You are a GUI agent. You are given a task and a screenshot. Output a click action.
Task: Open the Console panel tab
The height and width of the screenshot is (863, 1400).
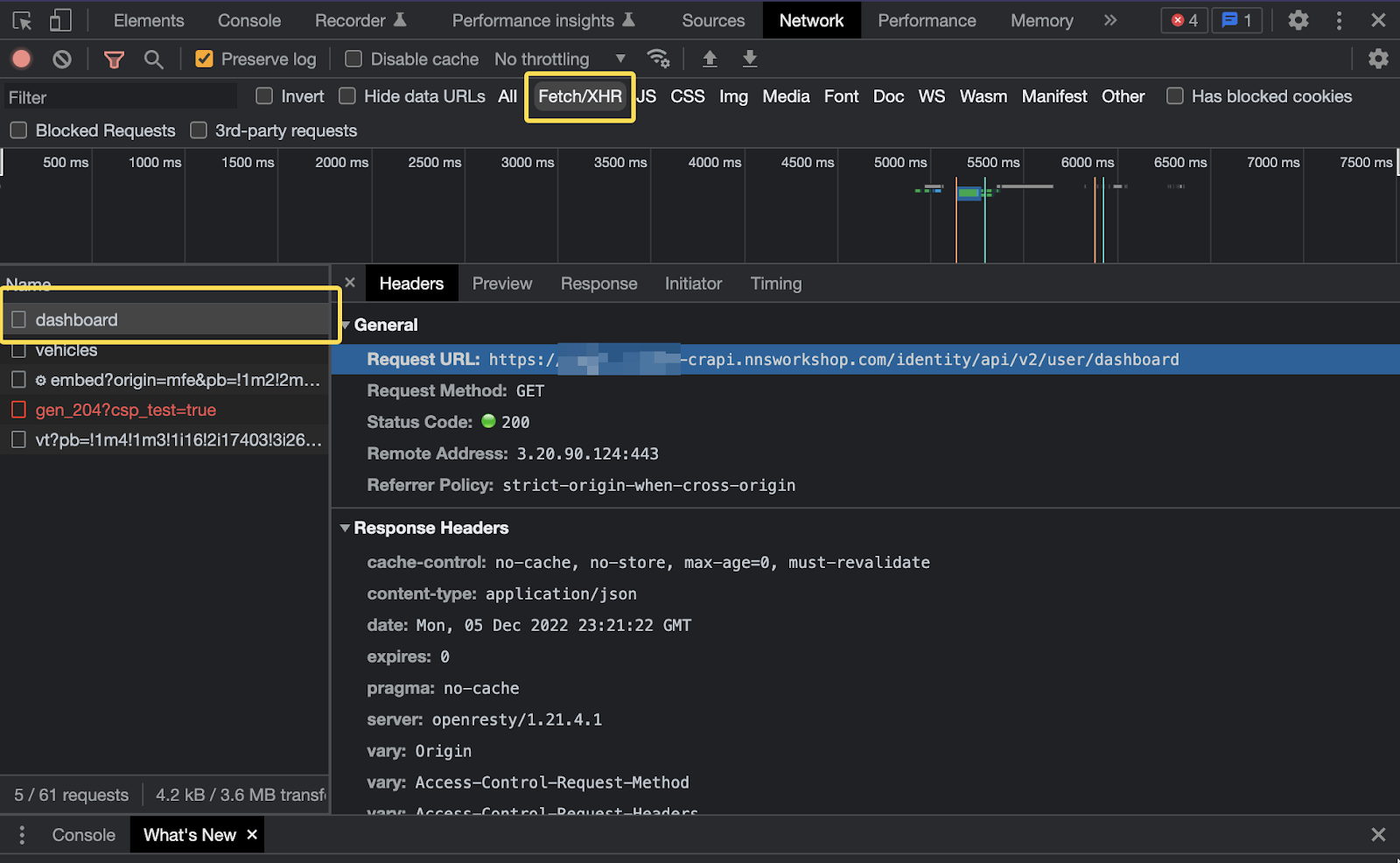249,20
